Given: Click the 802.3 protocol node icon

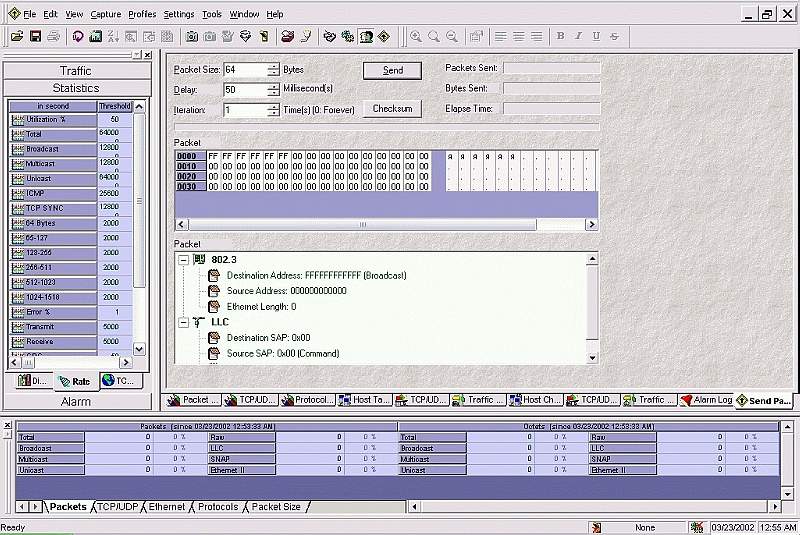Looking at the screenshot, I should 199,260.
